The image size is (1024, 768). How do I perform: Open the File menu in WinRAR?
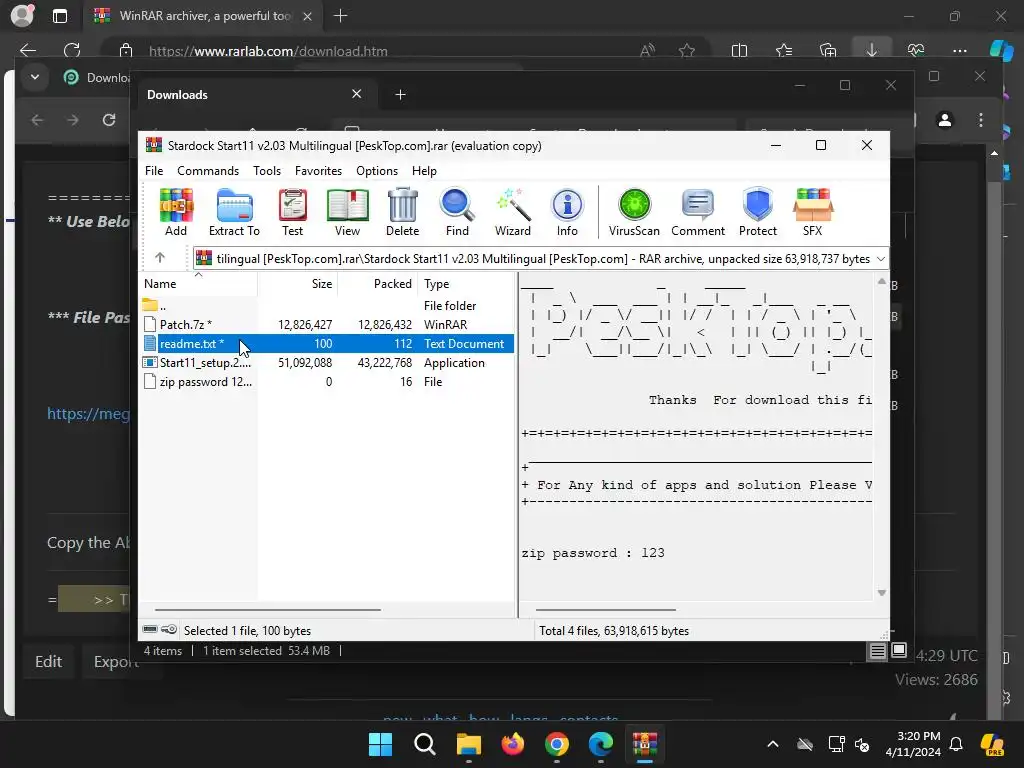pyautogui.click(x=154, y=170)
